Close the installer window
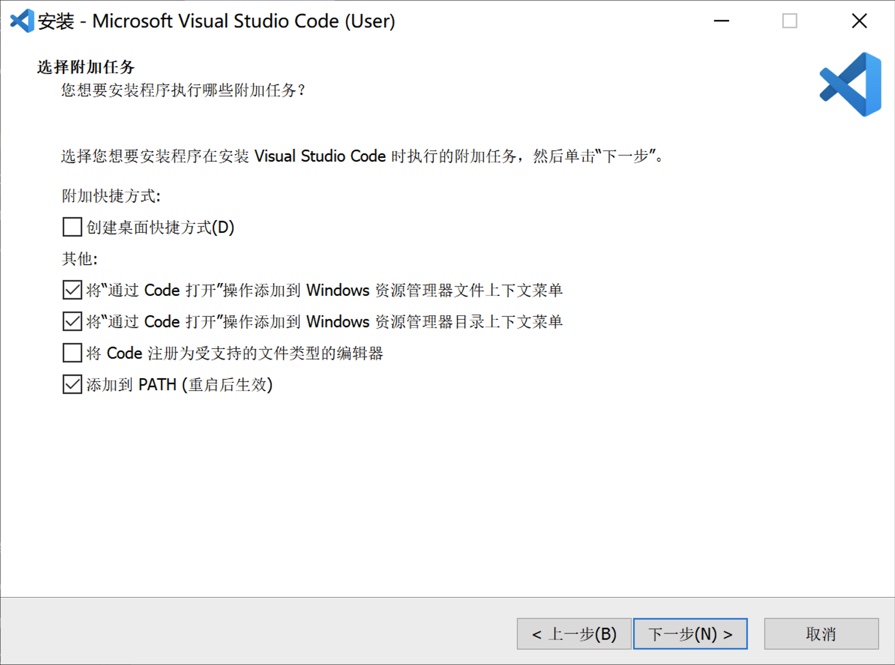The image size is (895, 665). pos(859,21)
